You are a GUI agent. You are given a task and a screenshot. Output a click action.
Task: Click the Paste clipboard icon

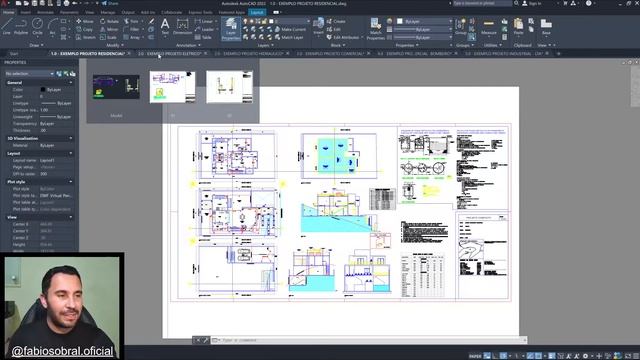click(x=518, y=27)
